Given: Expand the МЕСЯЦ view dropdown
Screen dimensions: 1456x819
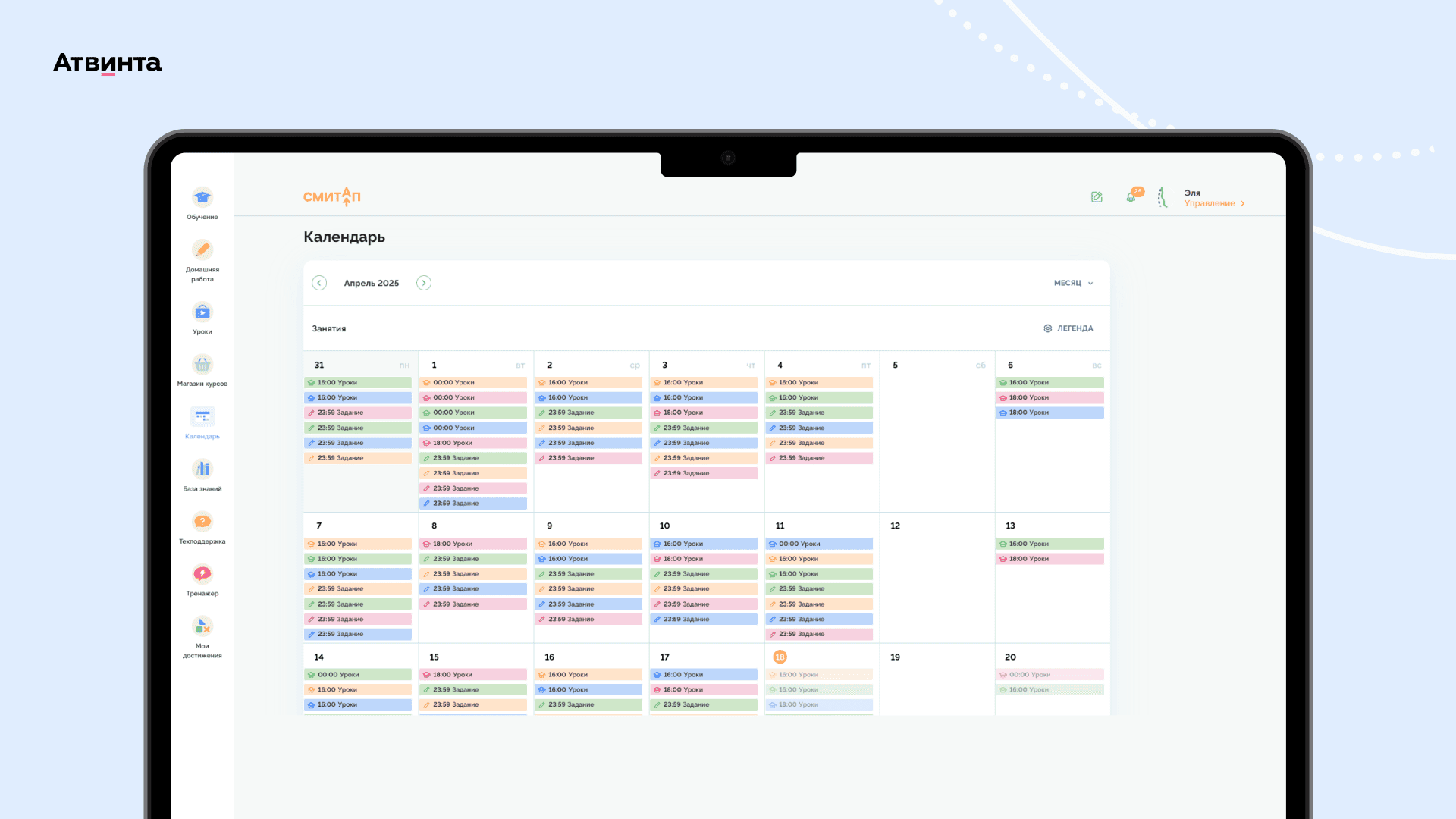Looking at the screenshot, I should tap(1073, 283).
